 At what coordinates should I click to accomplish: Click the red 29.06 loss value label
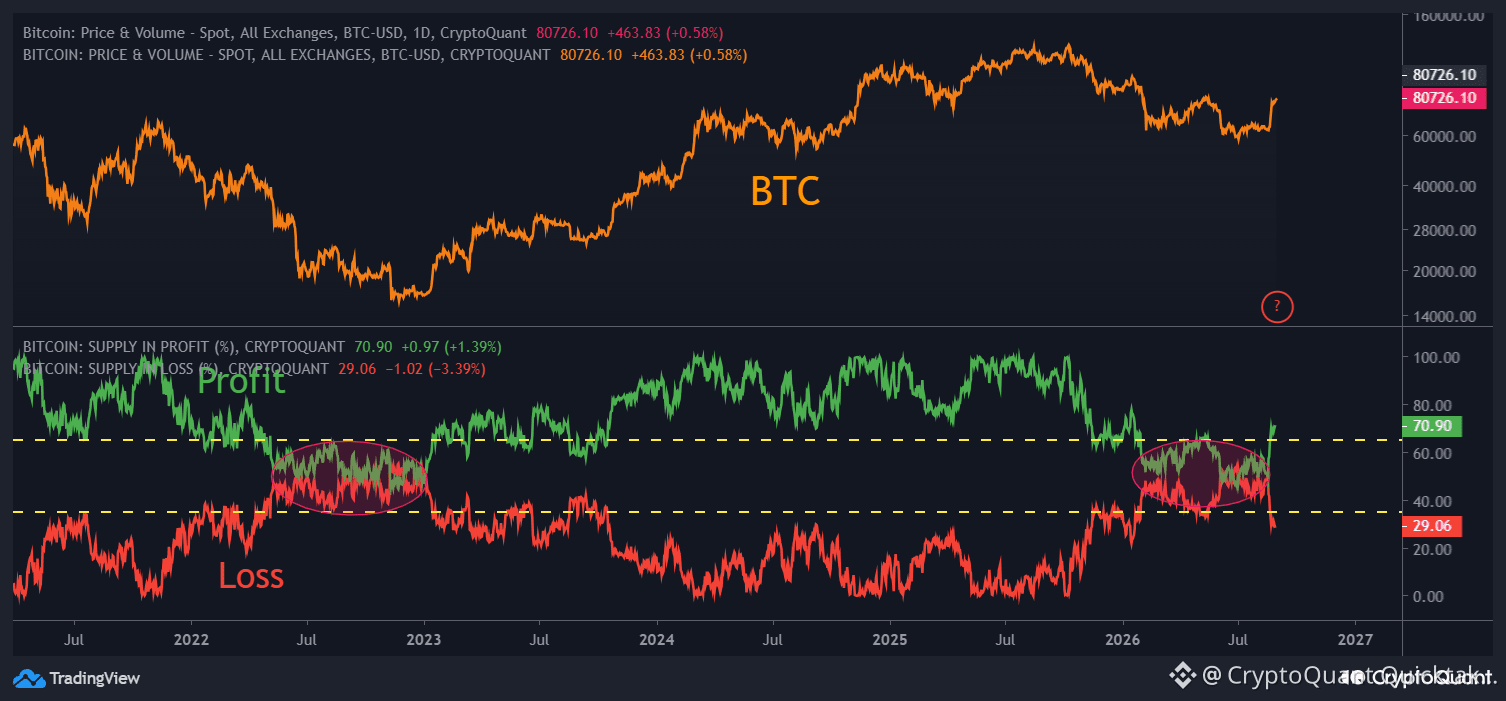tap(1433, 526)
